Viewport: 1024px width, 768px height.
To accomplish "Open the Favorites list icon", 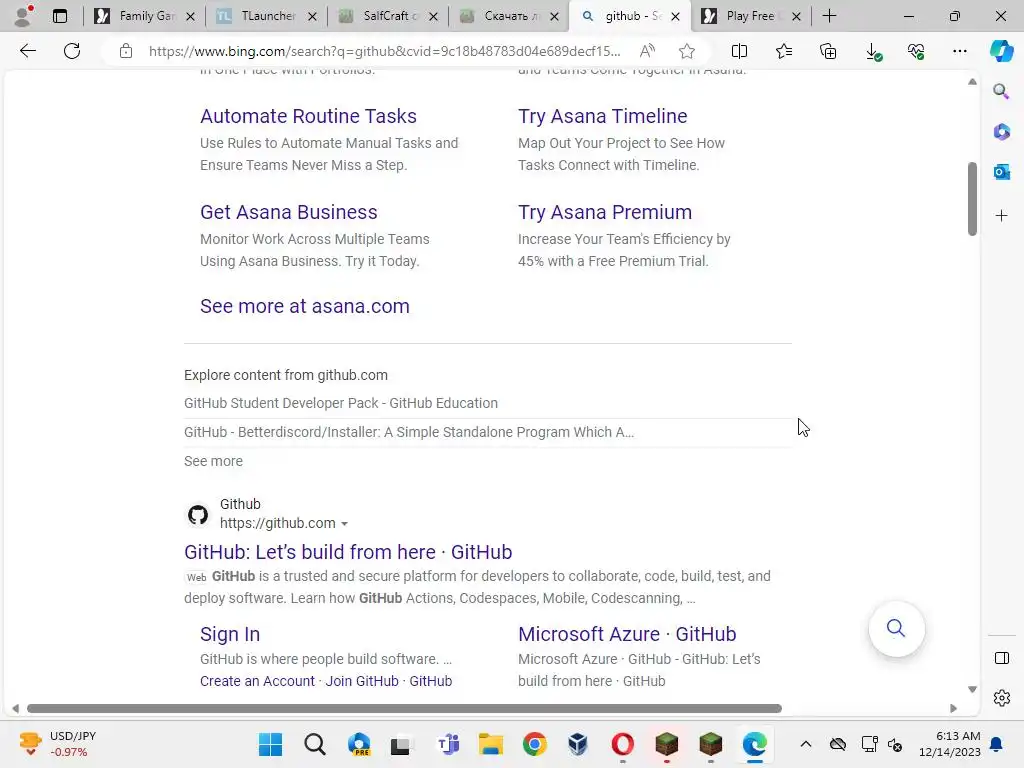I will pyautogui.click(x=784, y=51).
